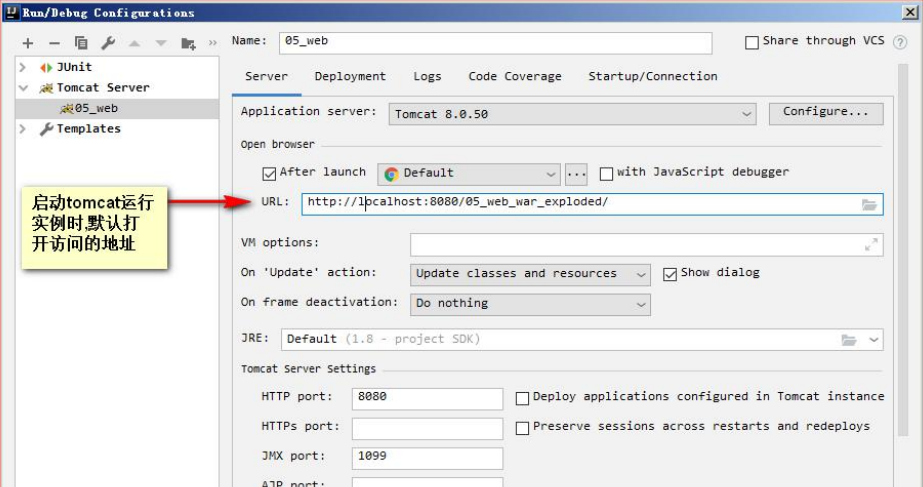The width and height of the screenshot is (923, 487).
Task: Switch to Startup/Connection tab
Action: 653,77
